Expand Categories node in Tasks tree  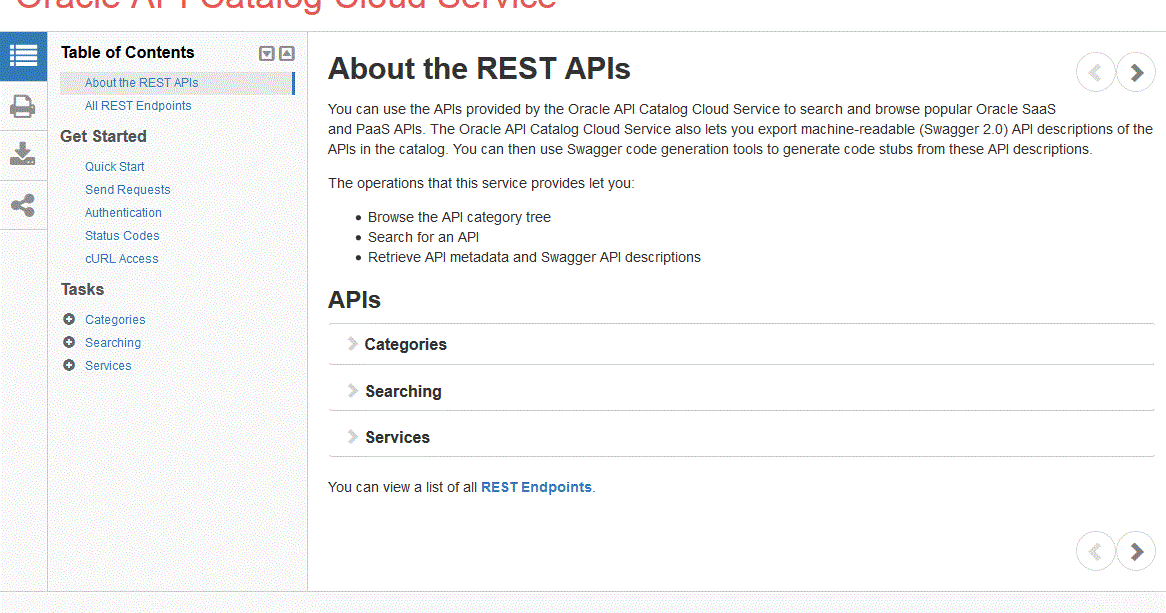click(x=69, y=319)
